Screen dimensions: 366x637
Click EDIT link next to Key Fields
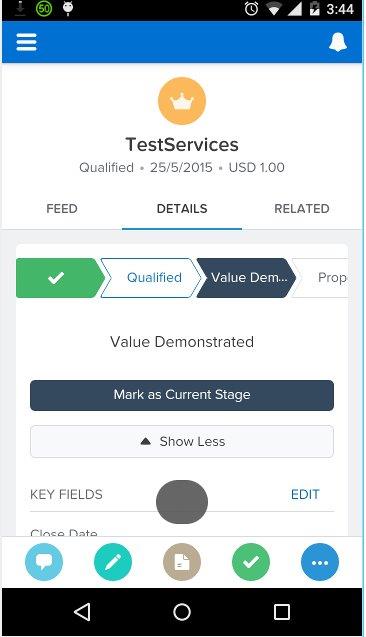click(305, 494)
